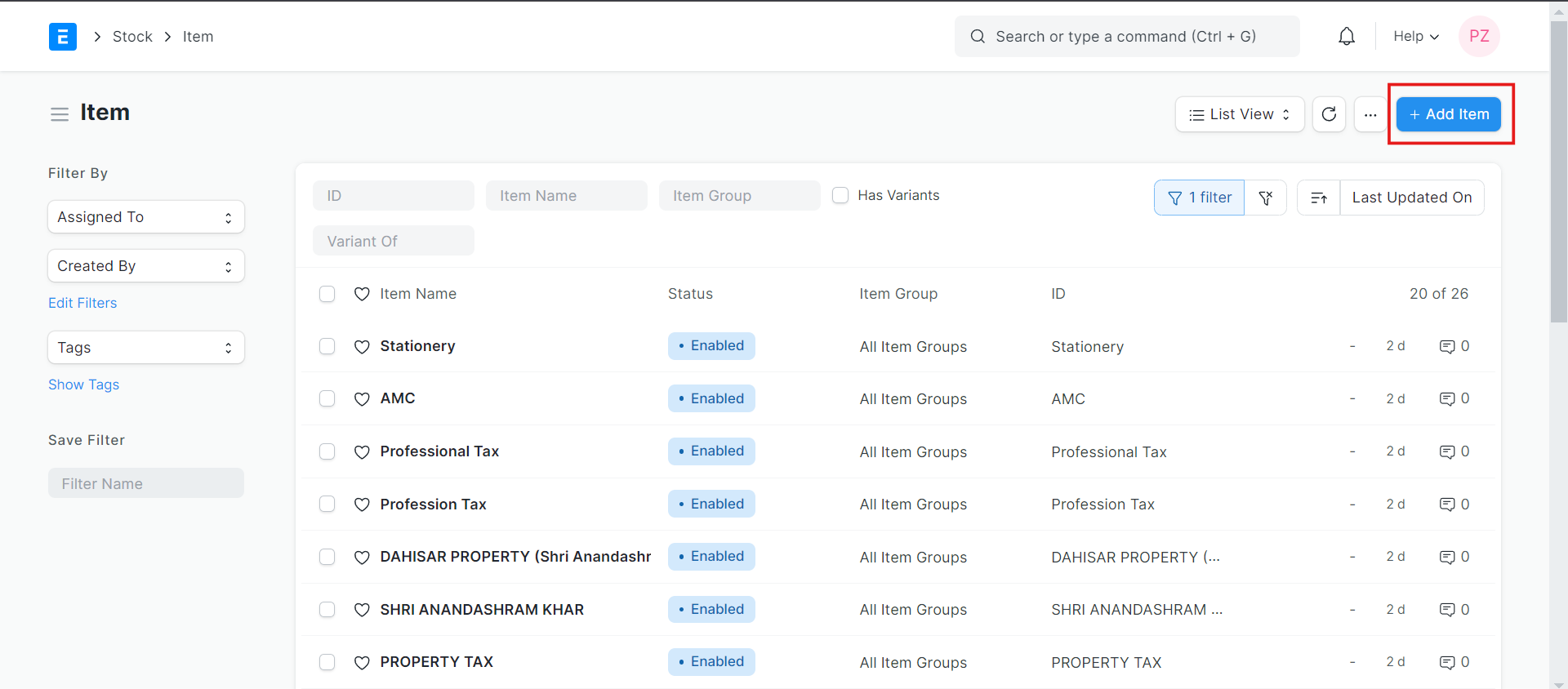Go to Stock breadcrumb
Screen dimensions: 1568x689
coord(132,37)
